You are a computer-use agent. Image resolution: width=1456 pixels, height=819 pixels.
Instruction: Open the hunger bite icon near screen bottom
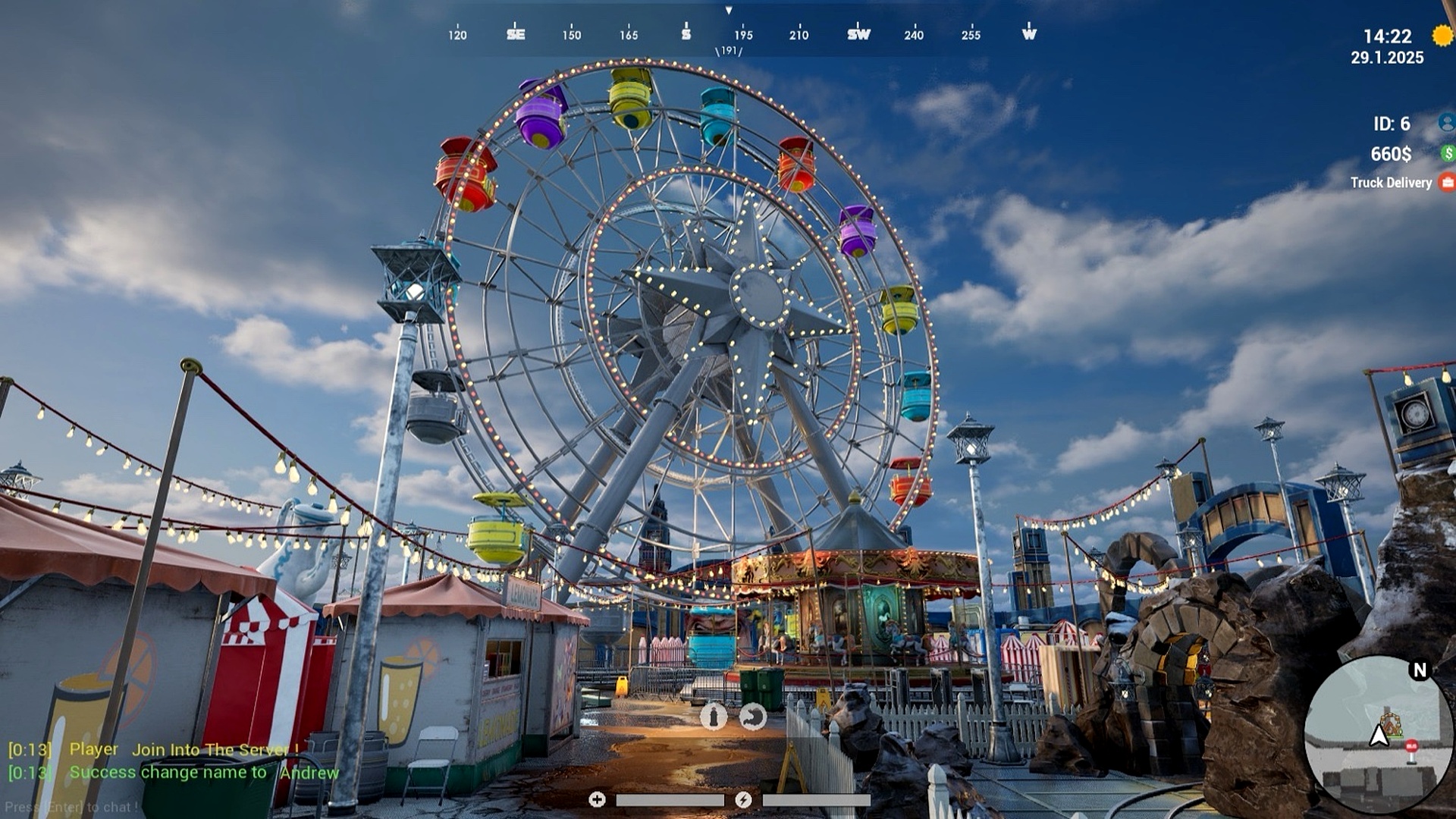[x=753, y=717]
